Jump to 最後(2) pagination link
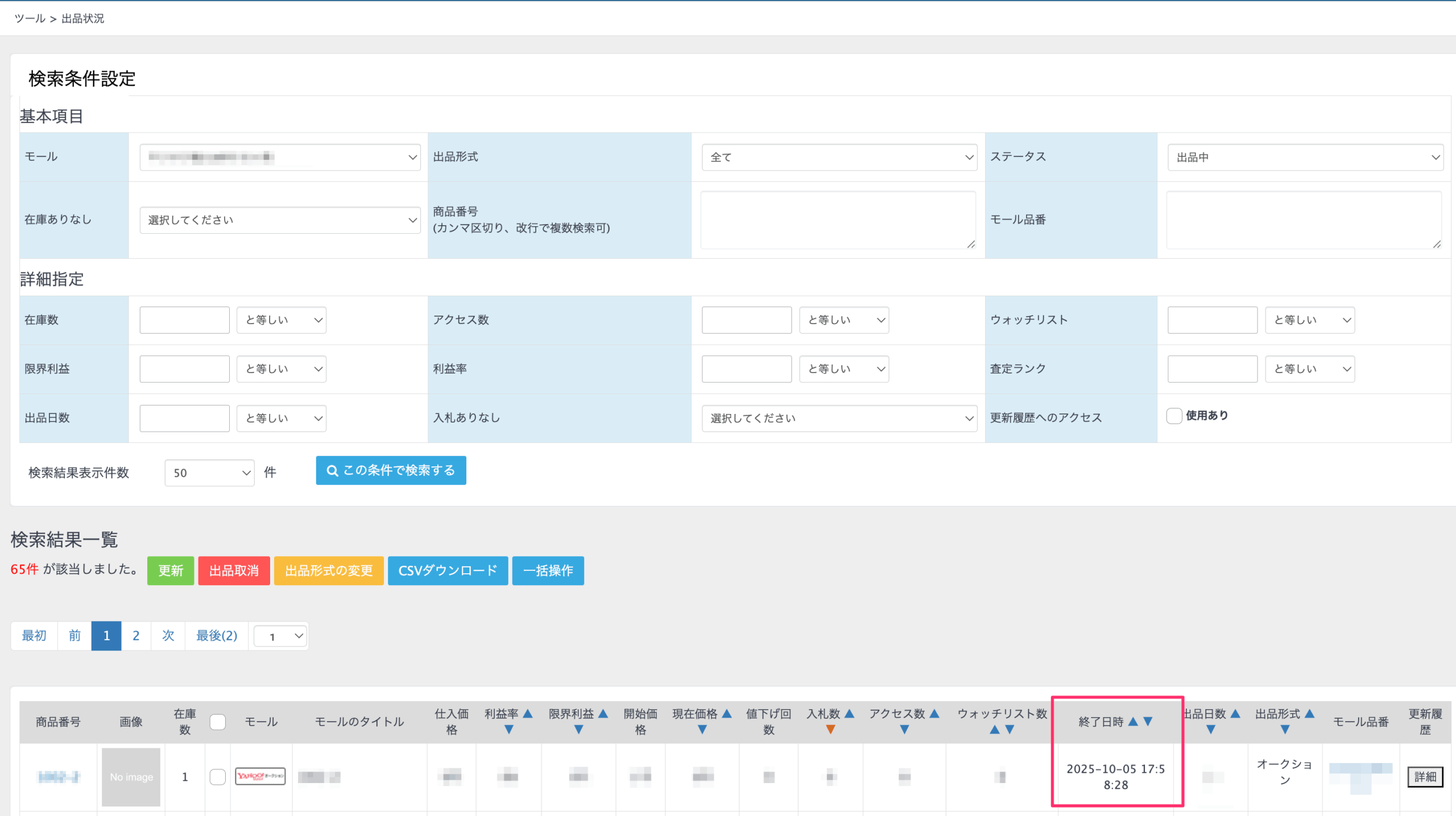Screen dimensions: 1456x816 [x=216, y=636]
